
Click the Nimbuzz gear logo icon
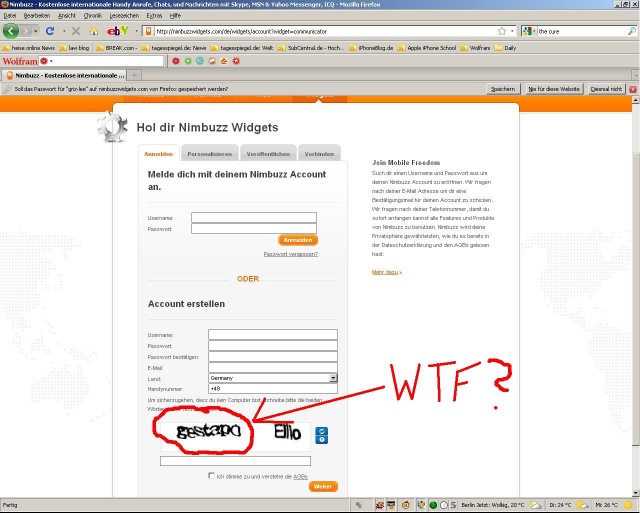pyautogui.click(x=112, y=129)
